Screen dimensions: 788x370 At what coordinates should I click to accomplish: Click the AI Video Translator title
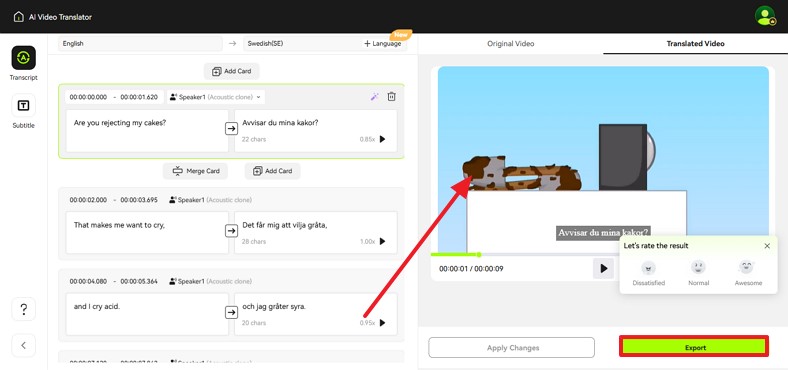(60, 17)
